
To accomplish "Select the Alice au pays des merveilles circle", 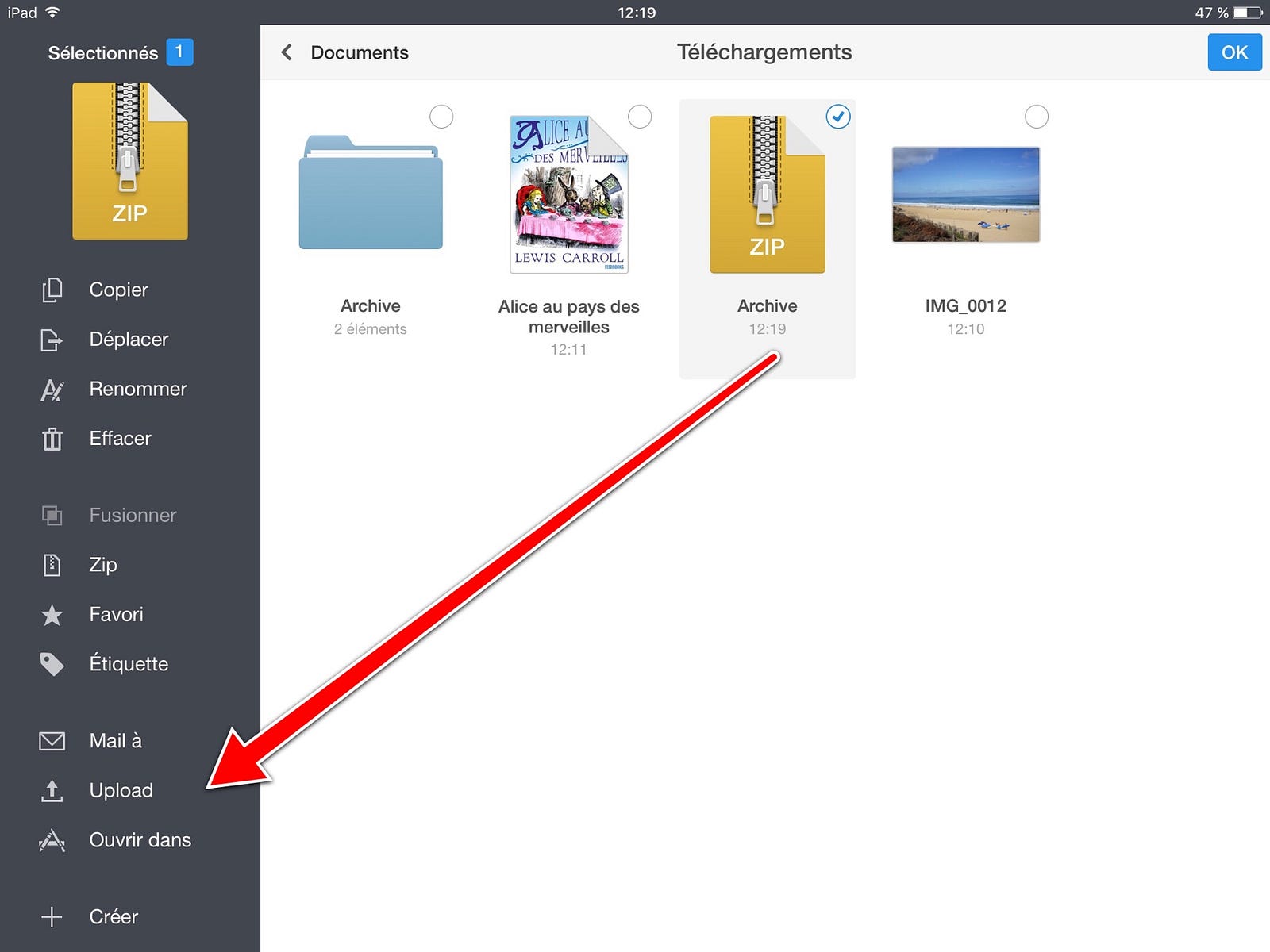I will [x=640, y=117].
